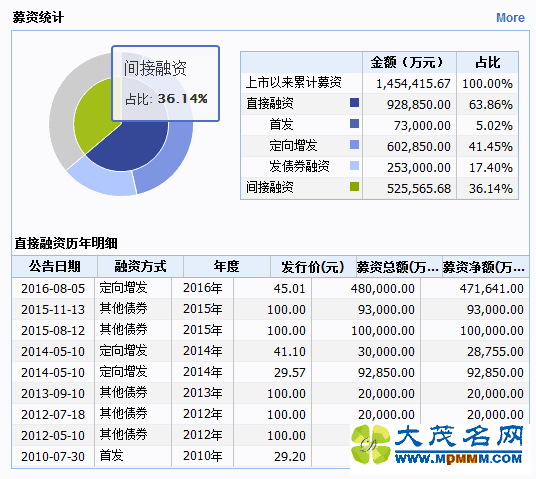Viewport: 536px width, 479px height.
Task: Click the 直接融资 dark blue legend swatch
Action: tap(354, 103)
